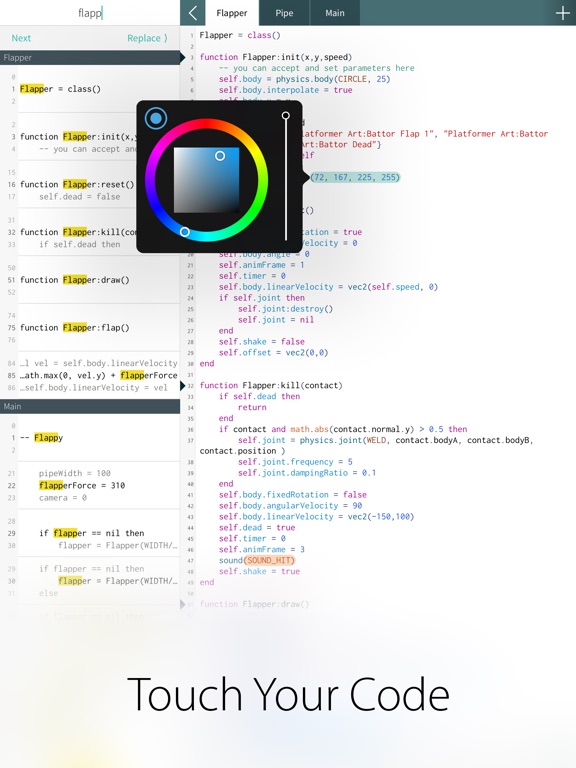Click the saturation square handle

(220, 156)
